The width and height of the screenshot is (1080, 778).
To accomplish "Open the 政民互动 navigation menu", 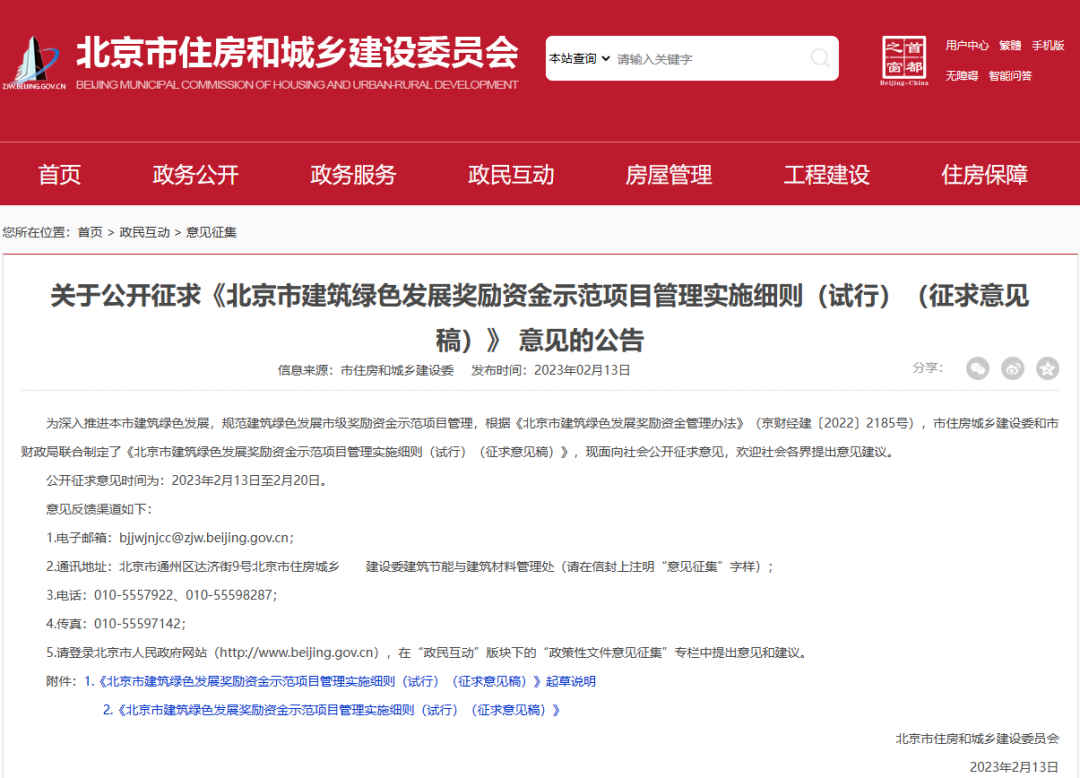I will click(x=510, y=174).
